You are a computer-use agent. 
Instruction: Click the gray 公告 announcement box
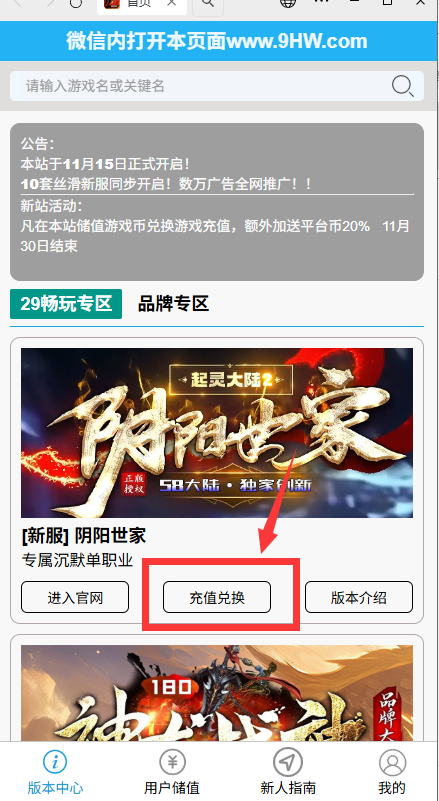point(217,202)
